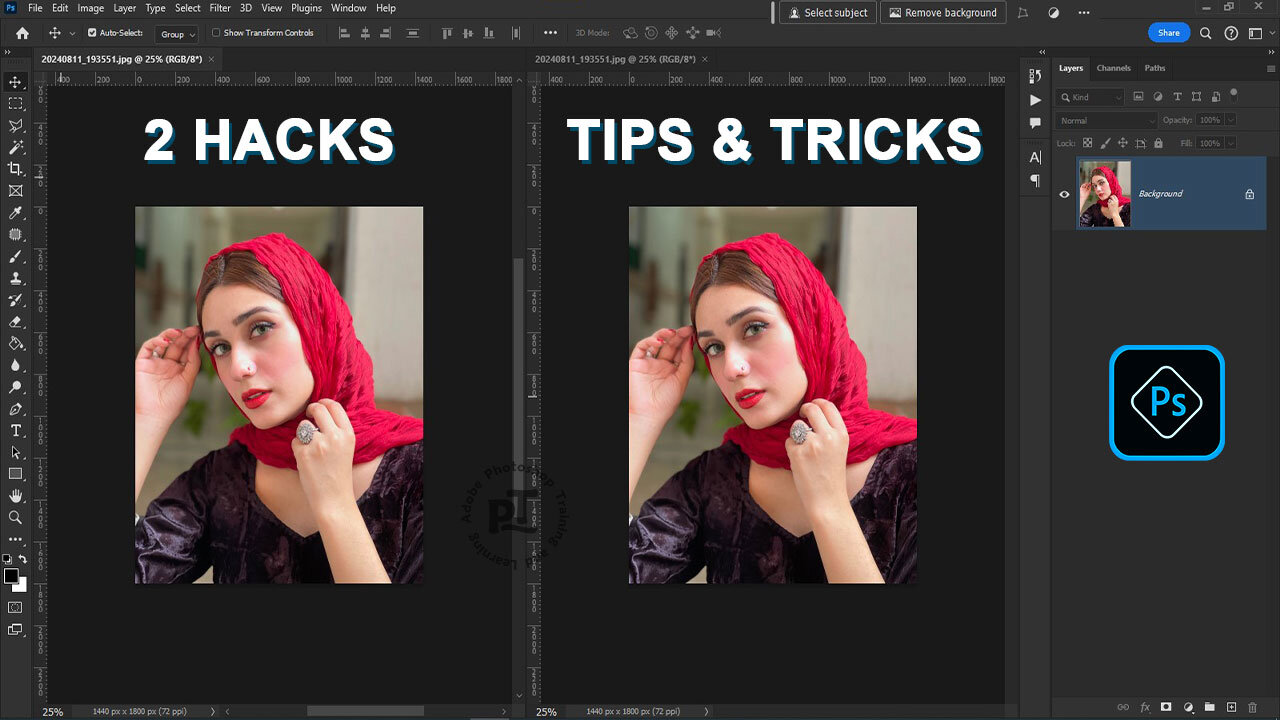The height and width of the screenshot is (720, 1280).
Task: Click the Select subject button
Action: click(x=828, y=13)
